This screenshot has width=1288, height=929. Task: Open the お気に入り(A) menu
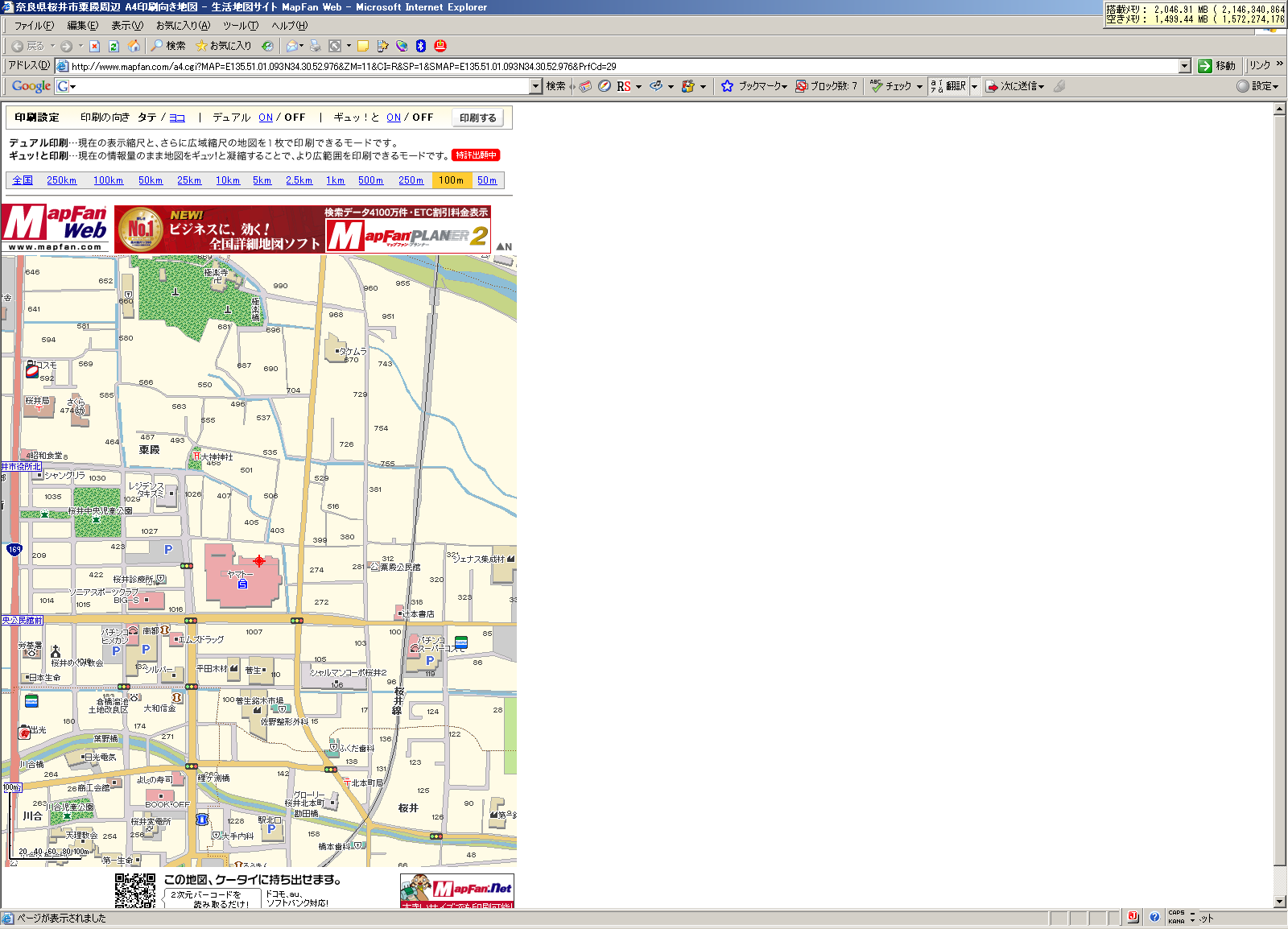point(183,26)
